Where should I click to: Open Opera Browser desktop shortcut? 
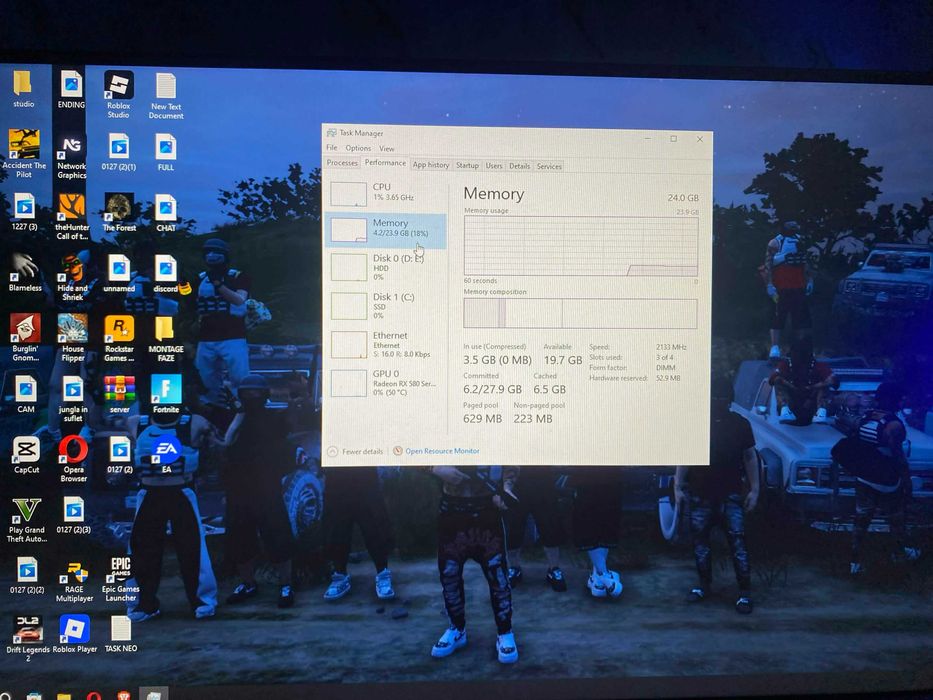pyautogui.click(x=73, y=459)
